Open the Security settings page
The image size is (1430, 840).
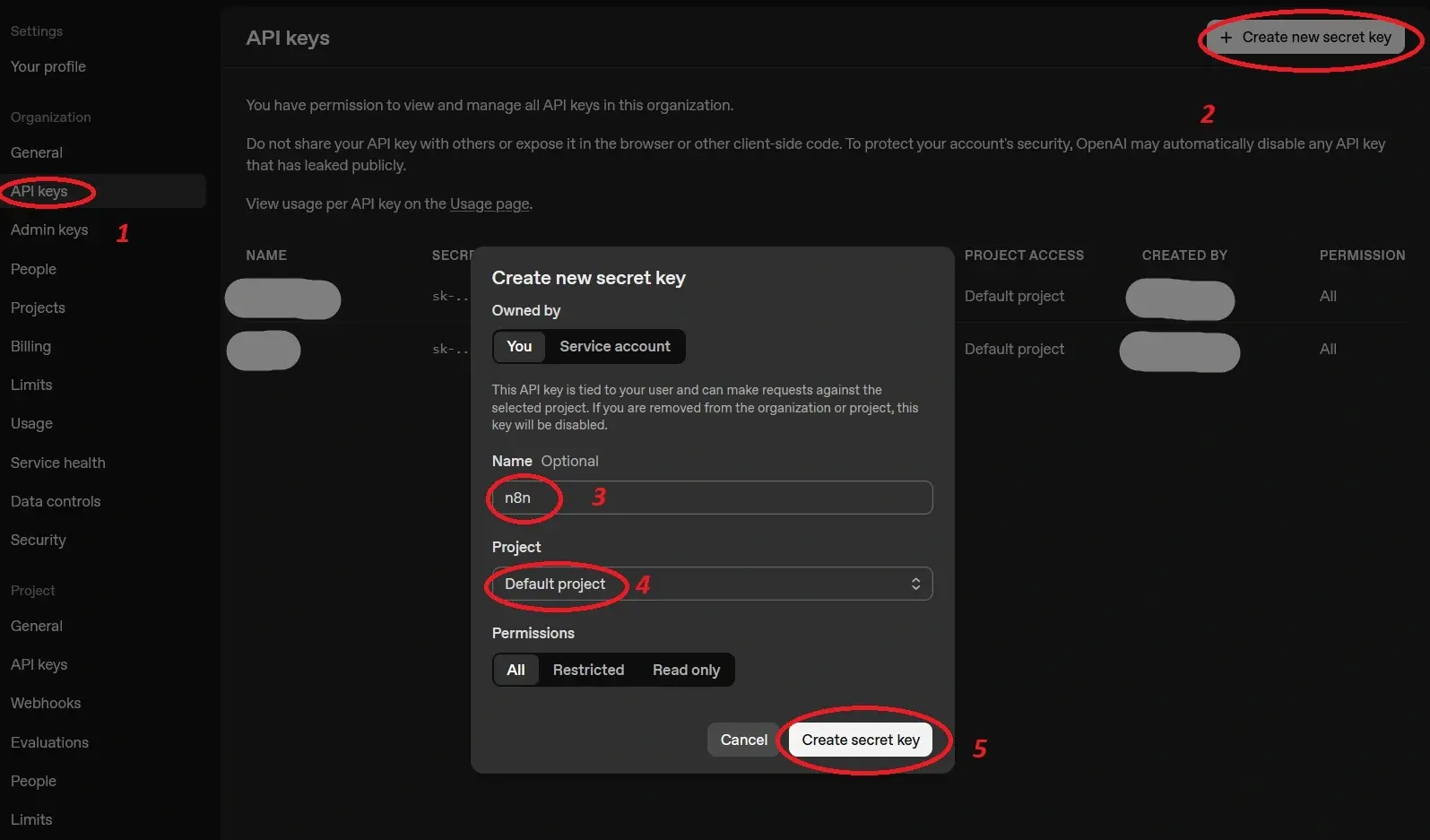point(39,540)
